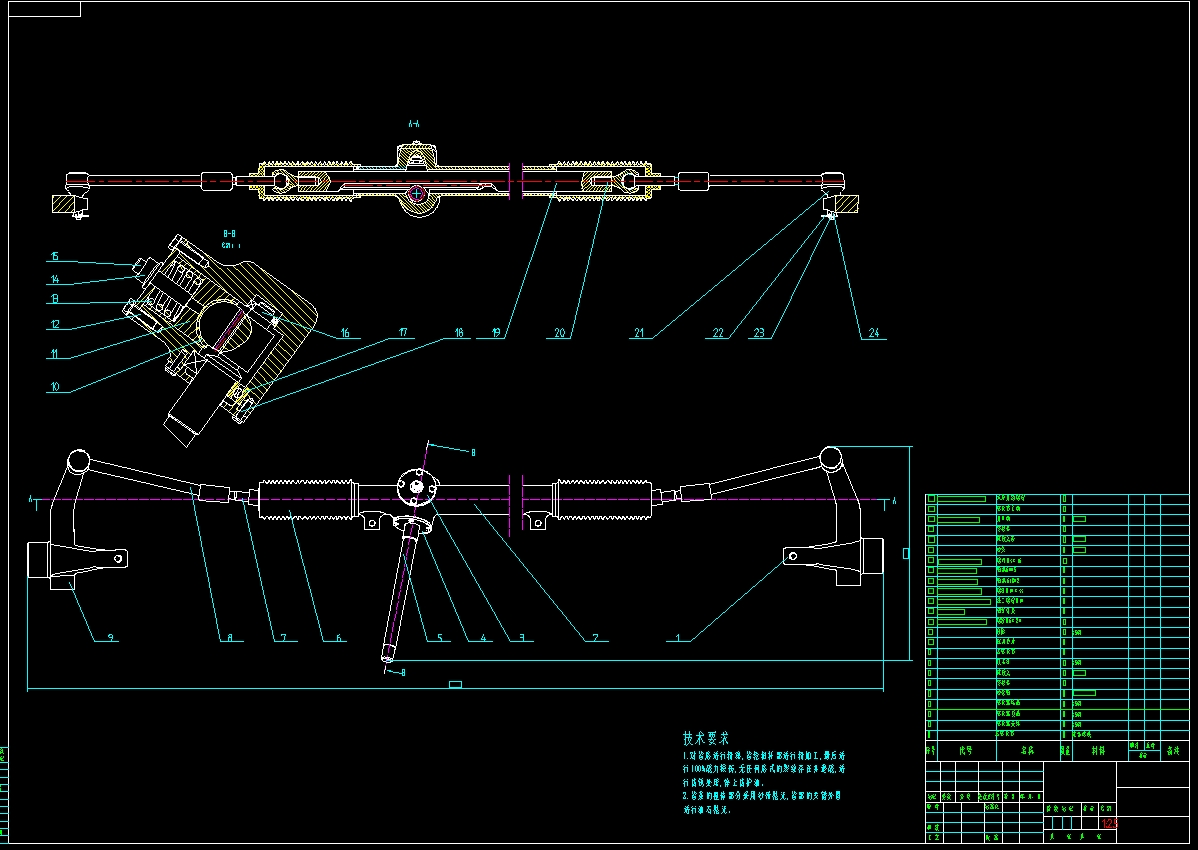This screenshot has width=1198, height=850.
Task: Click the 代号 column header
Action: [x=966, y=751]
